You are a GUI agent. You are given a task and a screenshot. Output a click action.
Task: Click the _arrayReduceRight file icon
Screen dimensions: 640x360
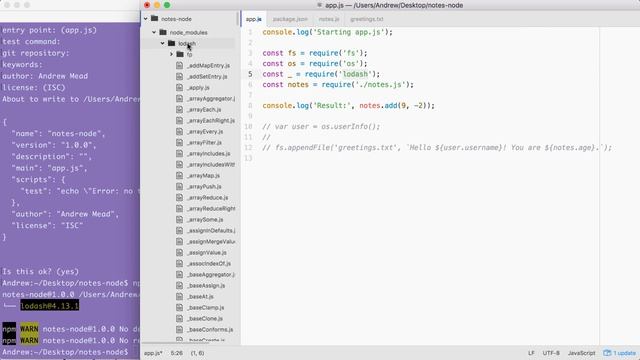click(179, 209)
